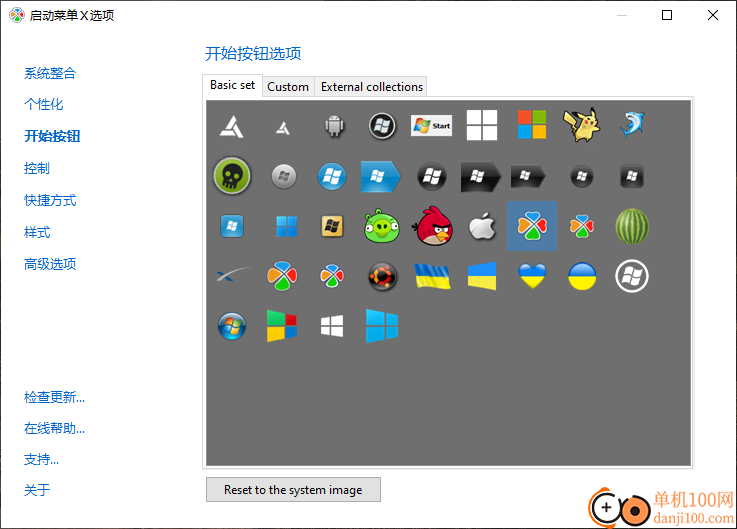Screen dimensions: 737x529
Task: Go to 快捷方式 settings page
Action: tap(50, 200)
